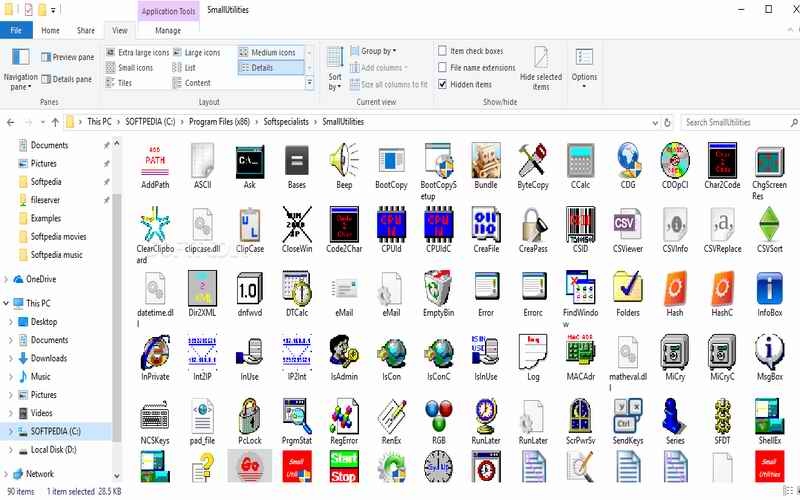800x500 pixels.
Task: Click the CreaPass padlock icon
Action: [533, 224]
